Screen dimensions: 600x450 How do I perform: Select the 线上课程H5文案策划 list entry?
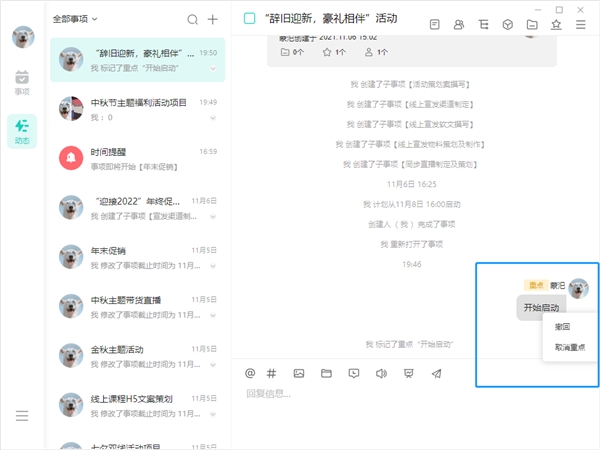click(x=138, y=406)
